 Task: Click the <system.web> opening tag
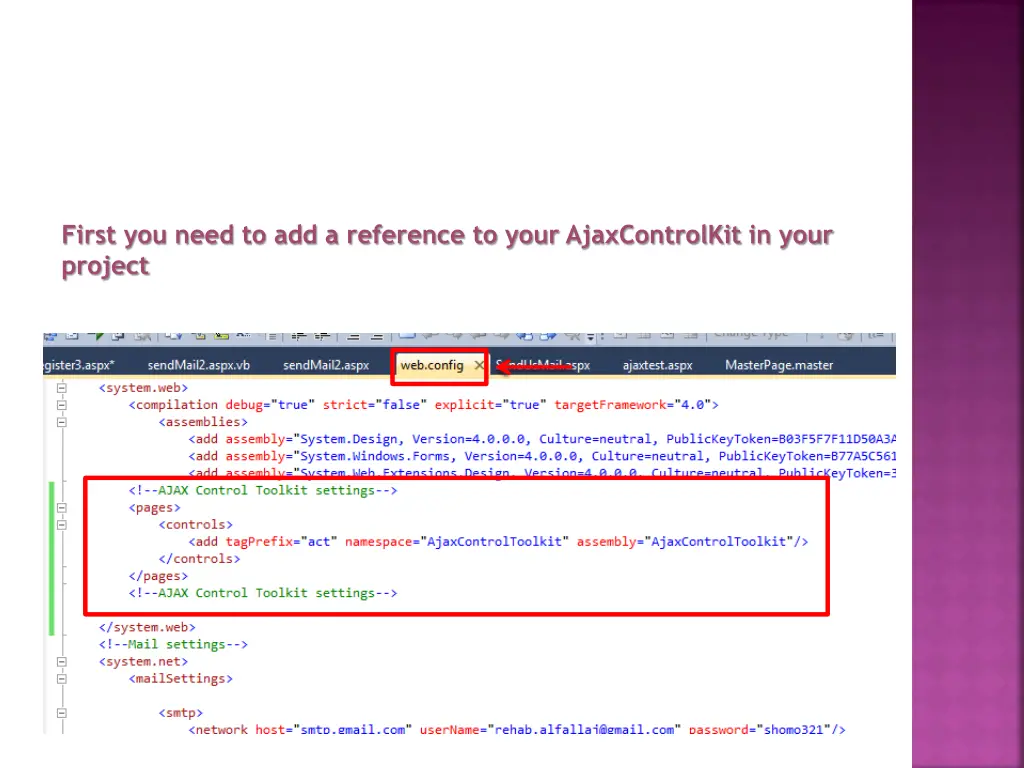[143, 388]
